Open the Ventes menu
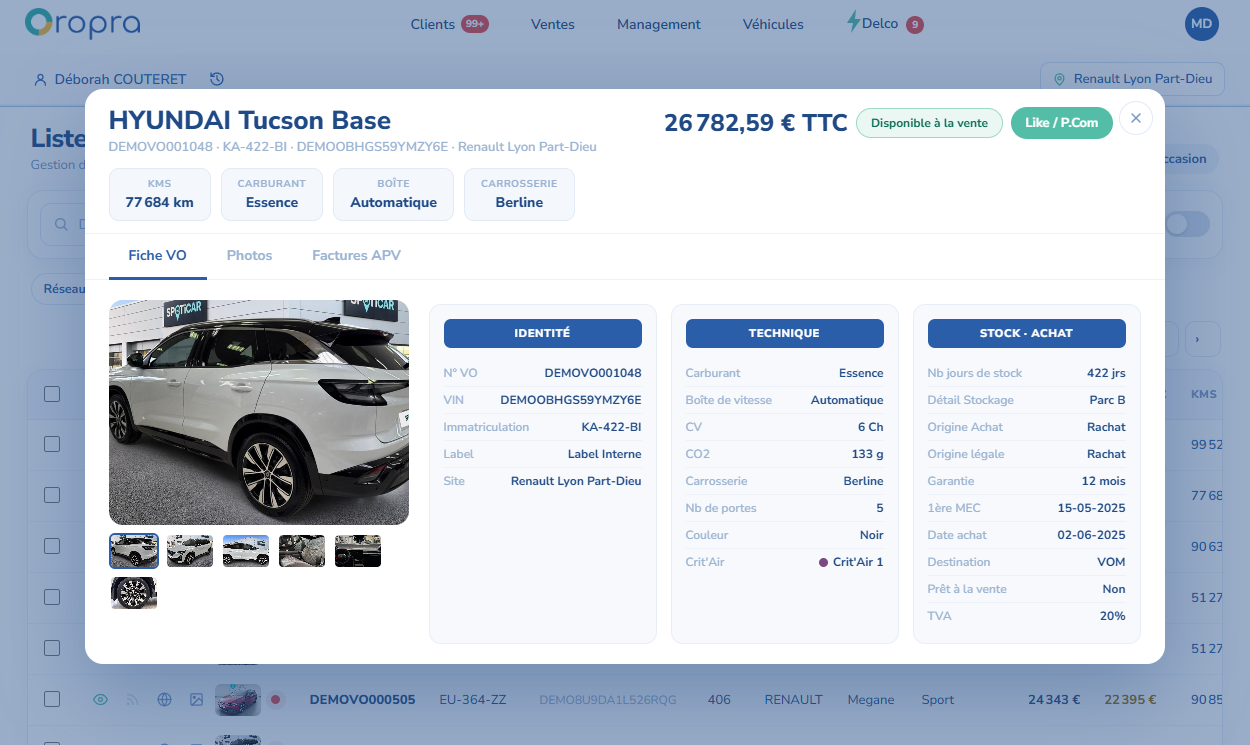 (x=553, y=24)
